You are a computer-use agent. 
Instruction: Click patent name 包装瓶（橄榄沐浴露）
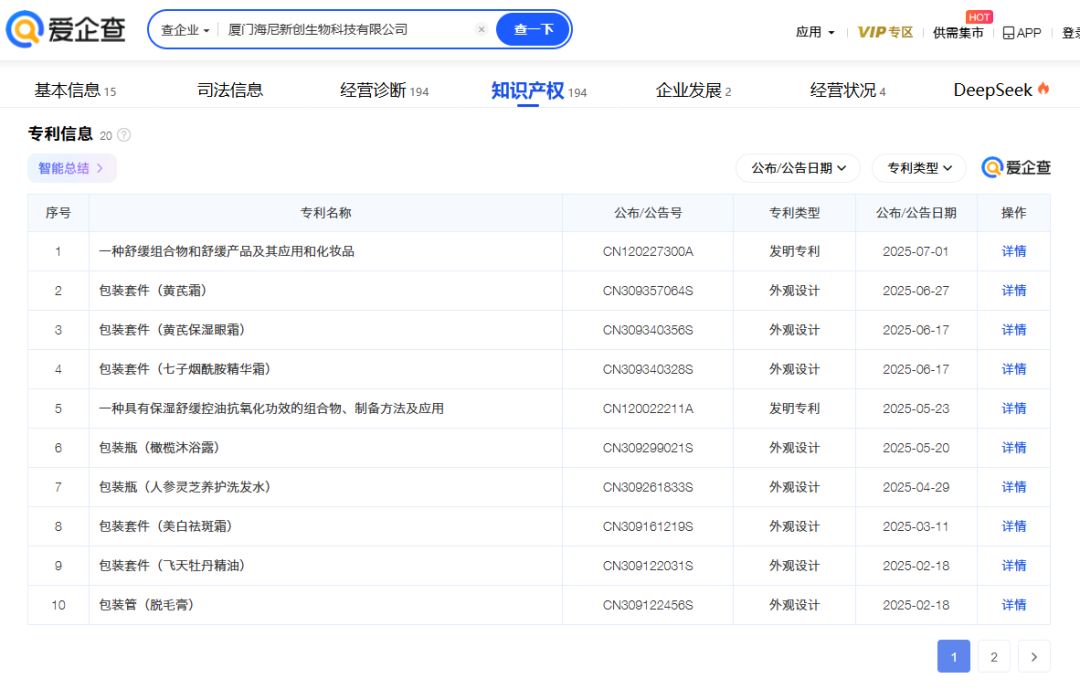point(160,448)
